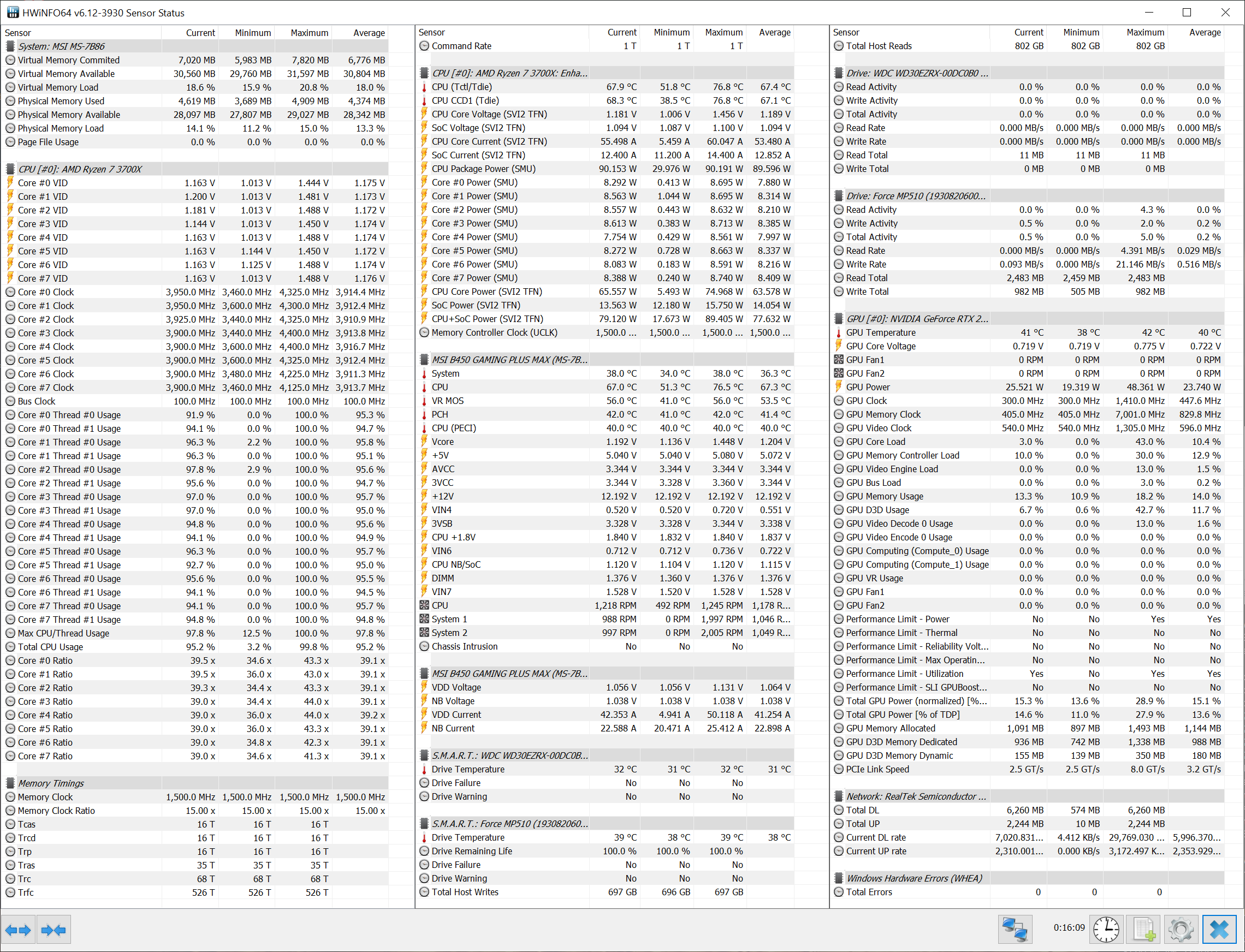The width and height of the screenshot is (1245, 952).
Task: Click the expand columns arrows button
Action: pyautogui.click(x=17, y=930)
